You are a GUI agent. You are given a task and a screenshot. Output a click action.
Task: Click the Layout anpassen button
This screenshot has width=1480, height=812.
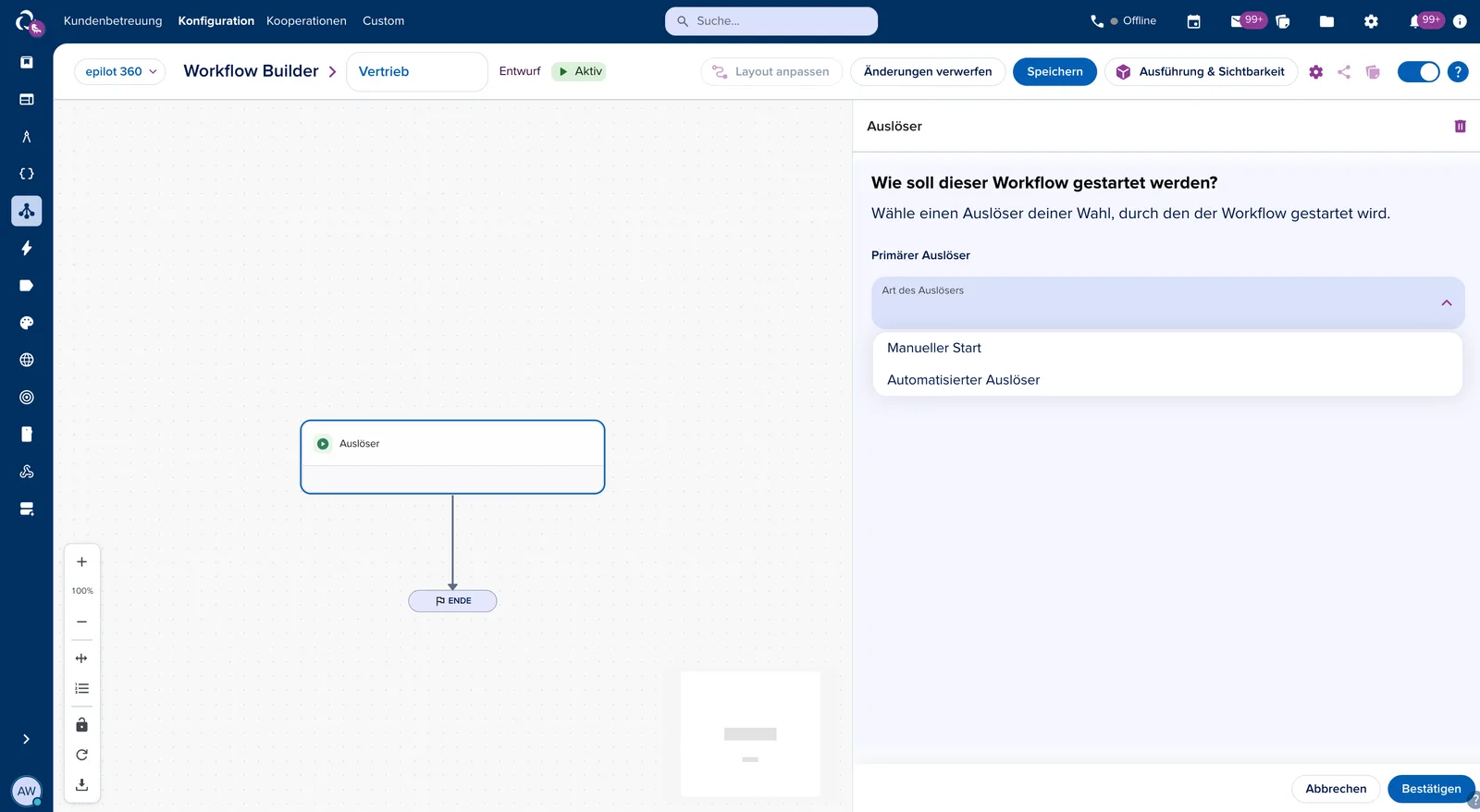tap(771, 71)
